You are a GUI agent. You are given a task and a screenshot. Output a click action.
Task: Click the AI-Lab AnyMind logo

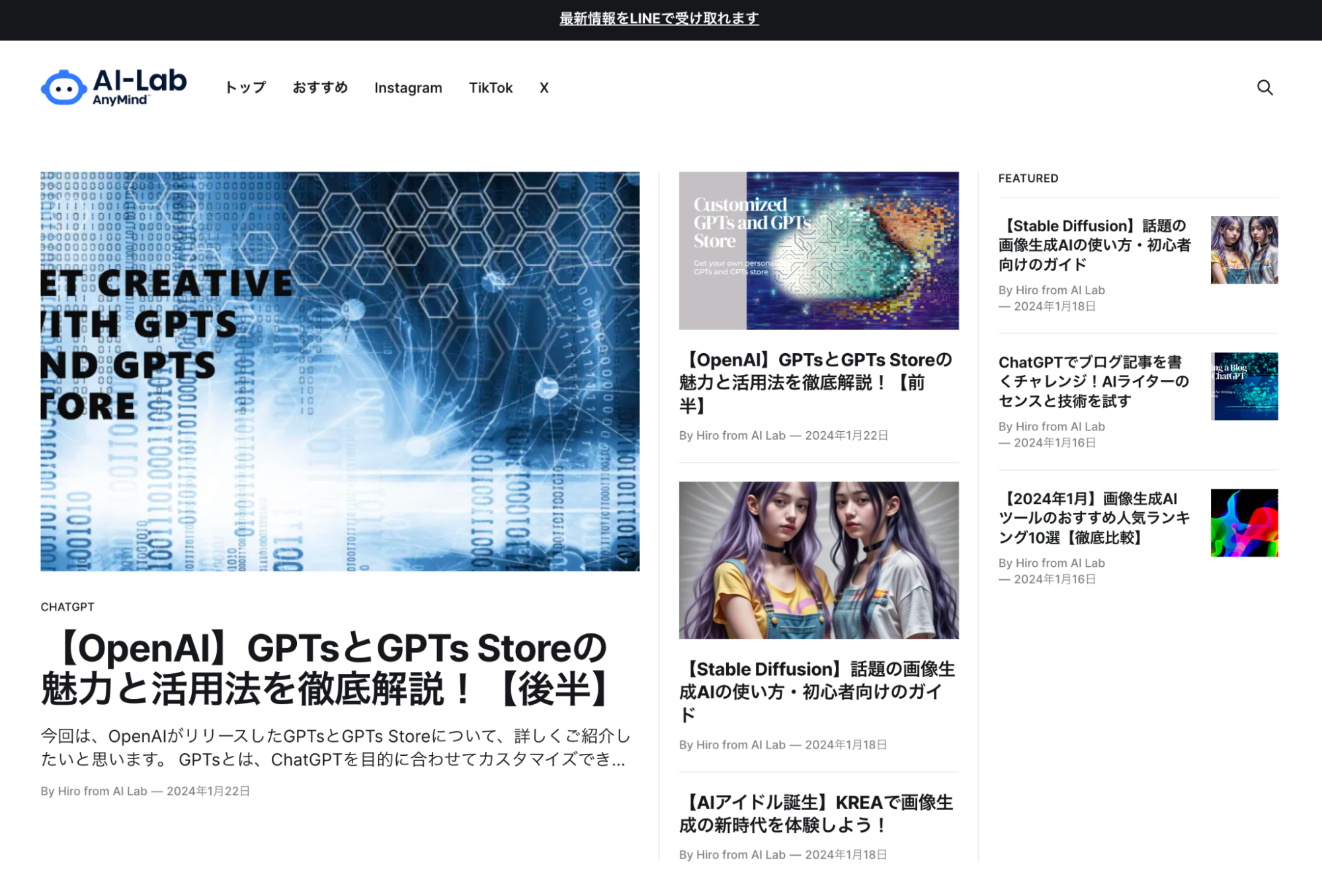tap(114, 87)
